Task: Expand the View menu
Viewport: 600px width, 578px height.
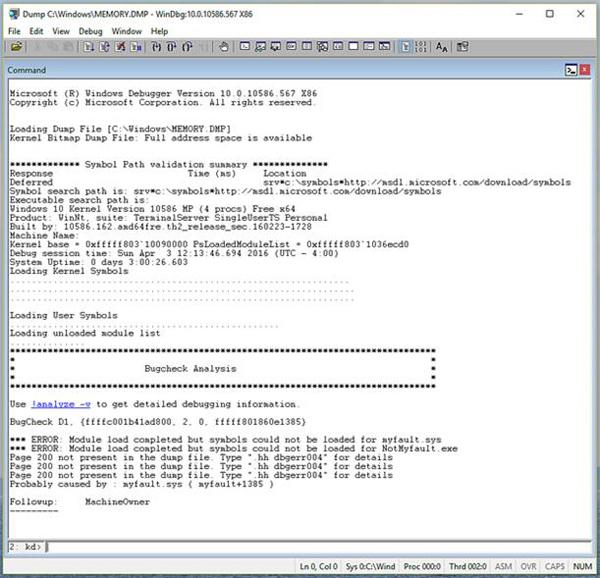Action: pos(62,31)
